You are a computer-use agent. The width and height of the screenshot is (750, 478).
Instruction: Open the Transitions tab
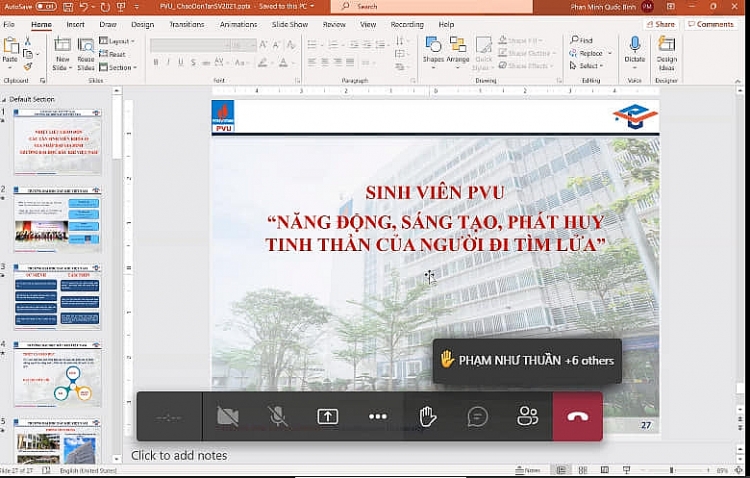pos(187,24)
